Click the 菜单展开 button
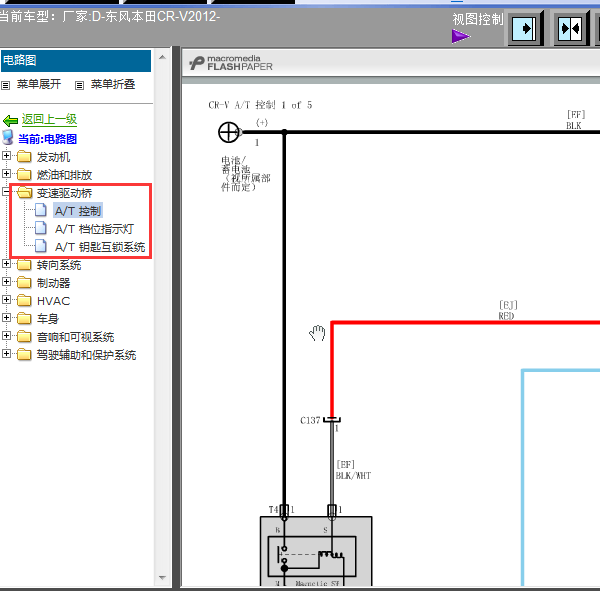 39,84
